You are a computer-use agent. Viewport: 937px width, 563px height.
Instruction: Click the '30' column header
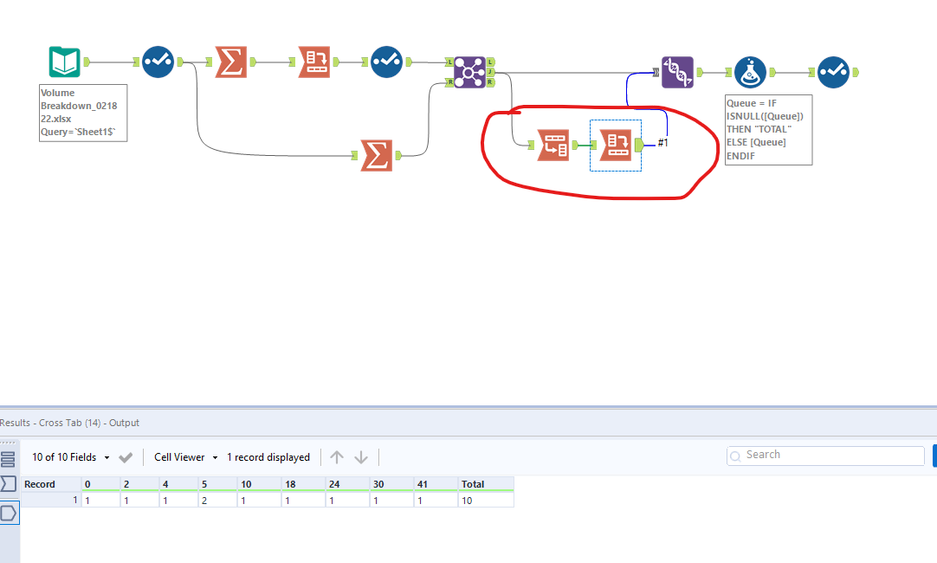[x=391, y=484]
